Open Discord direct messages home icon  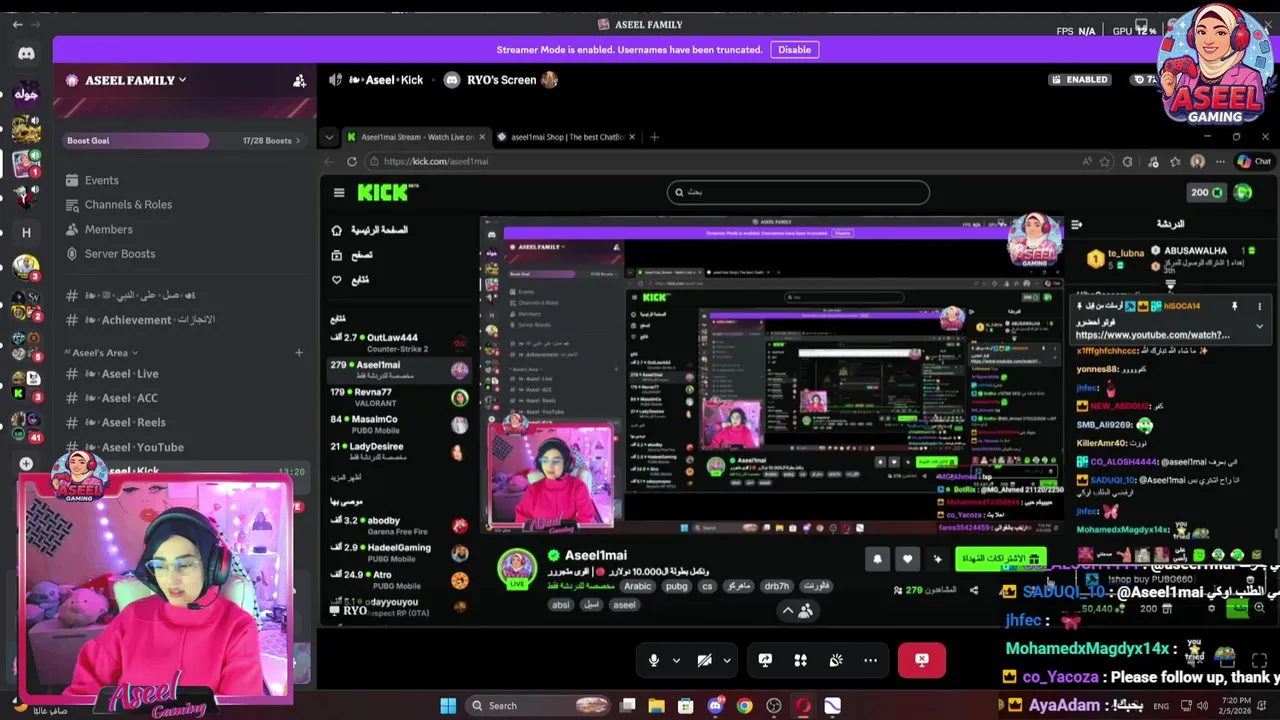point(26,54)
